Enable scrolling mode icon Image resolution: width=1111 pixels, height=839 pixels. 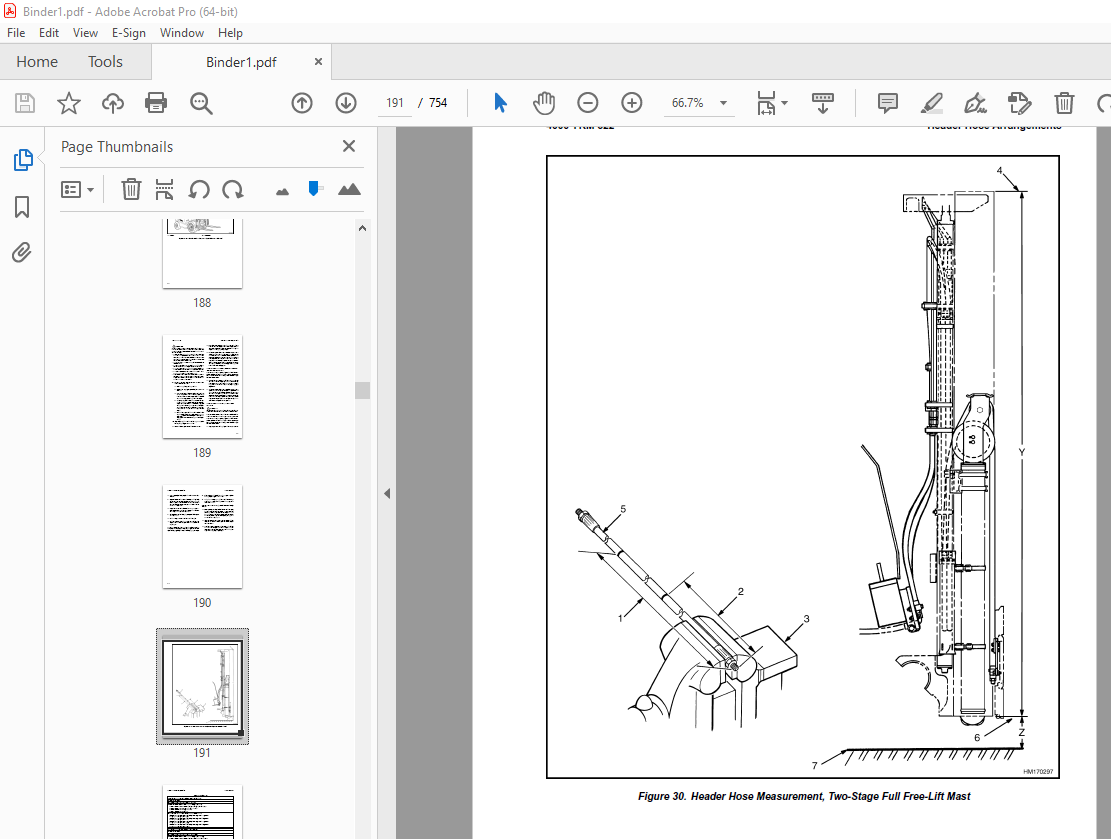823,103
